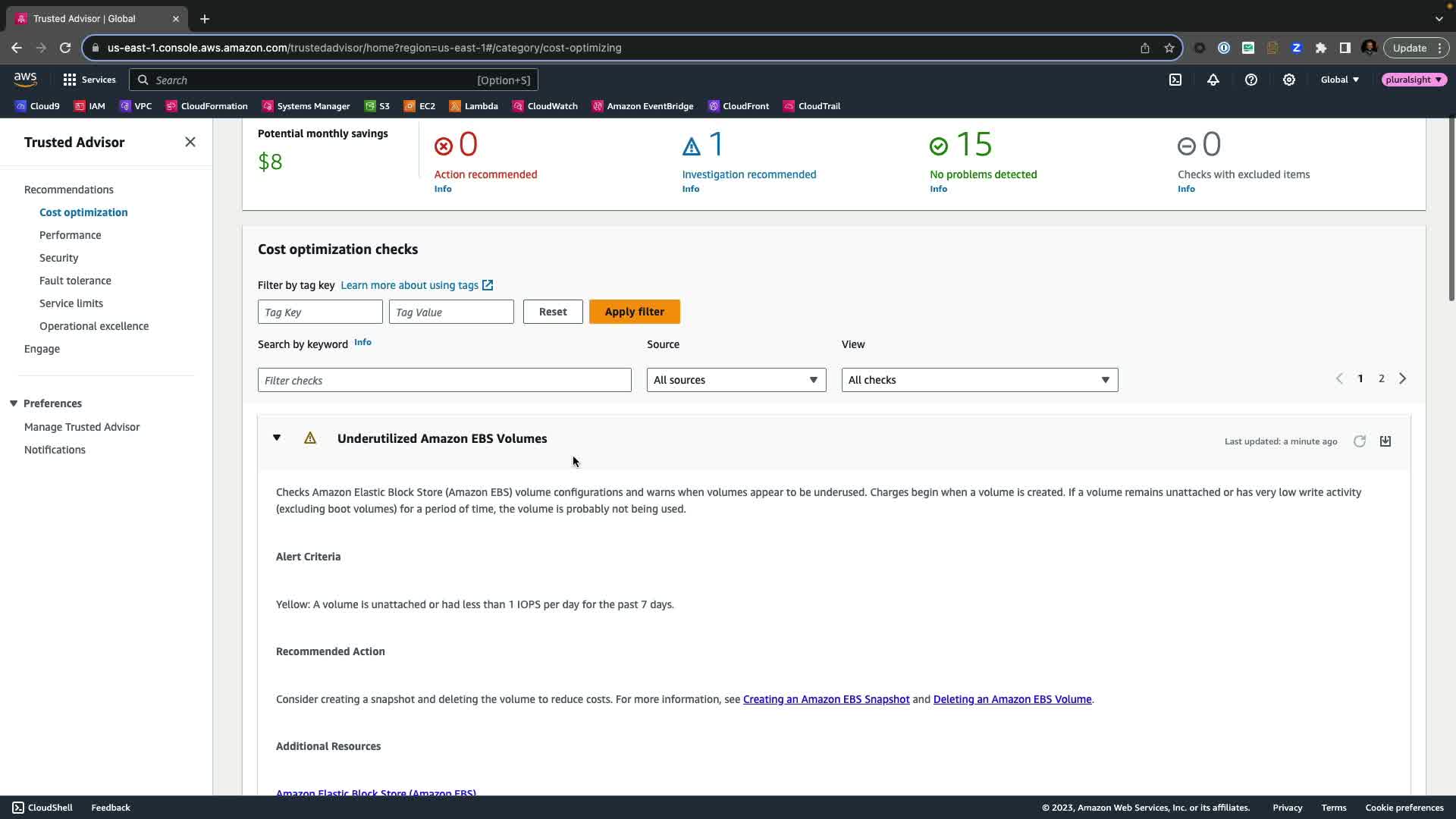The height and width of the screenshot is (819, 1456).
Task: Collapse the Underutilized Amazon EBS Volumes section
Action: click(277, 438)
